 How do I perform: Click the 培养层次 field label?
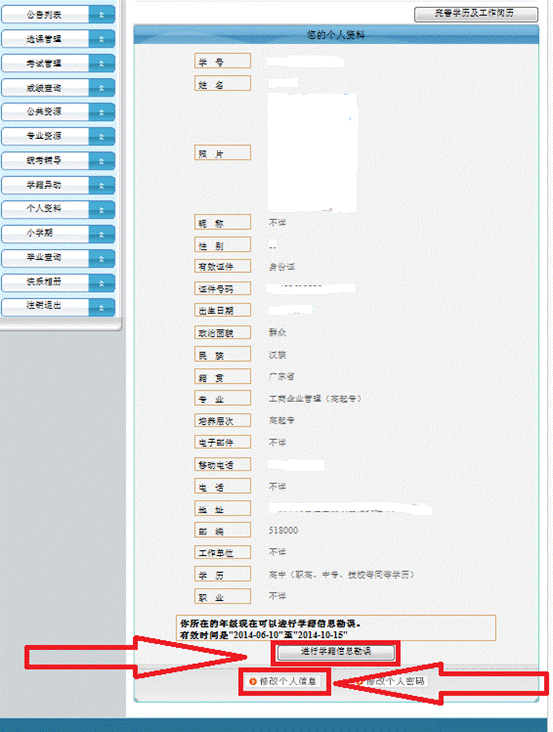click(x=223, y=420)
